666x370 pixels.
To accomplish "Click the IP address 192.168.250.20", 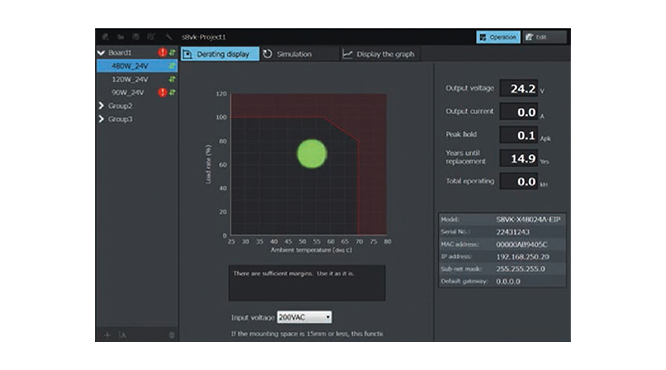I will coord(522,257).
